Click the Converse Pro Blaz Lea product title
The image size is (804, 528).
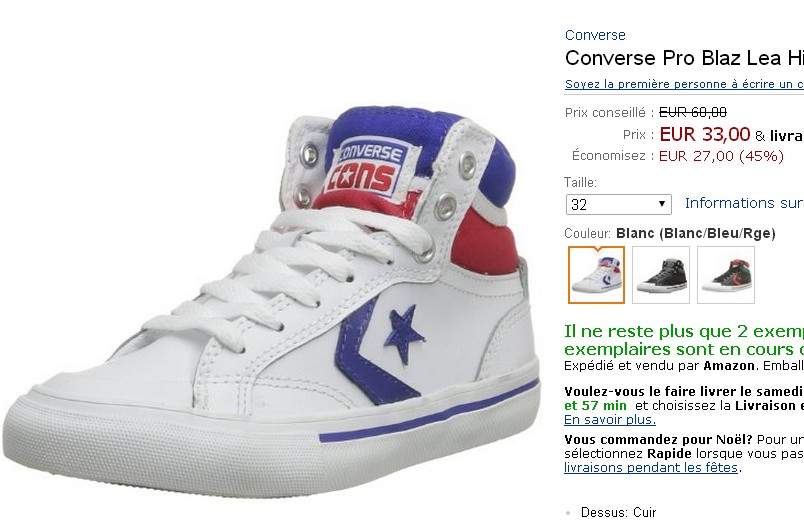(x=684, y=58)
